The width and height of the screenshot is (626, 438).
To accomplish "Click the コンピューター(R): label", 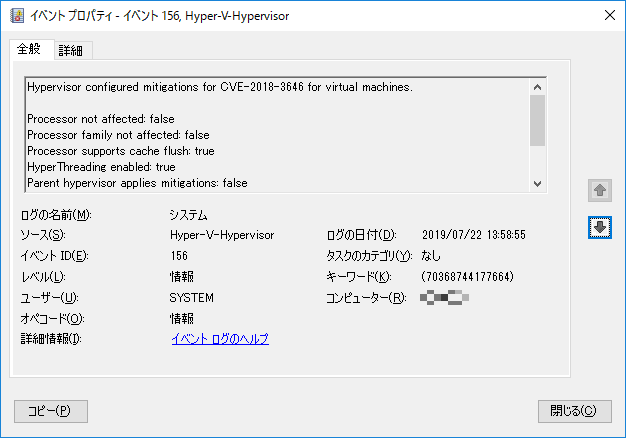I will (x=366, y=298).
